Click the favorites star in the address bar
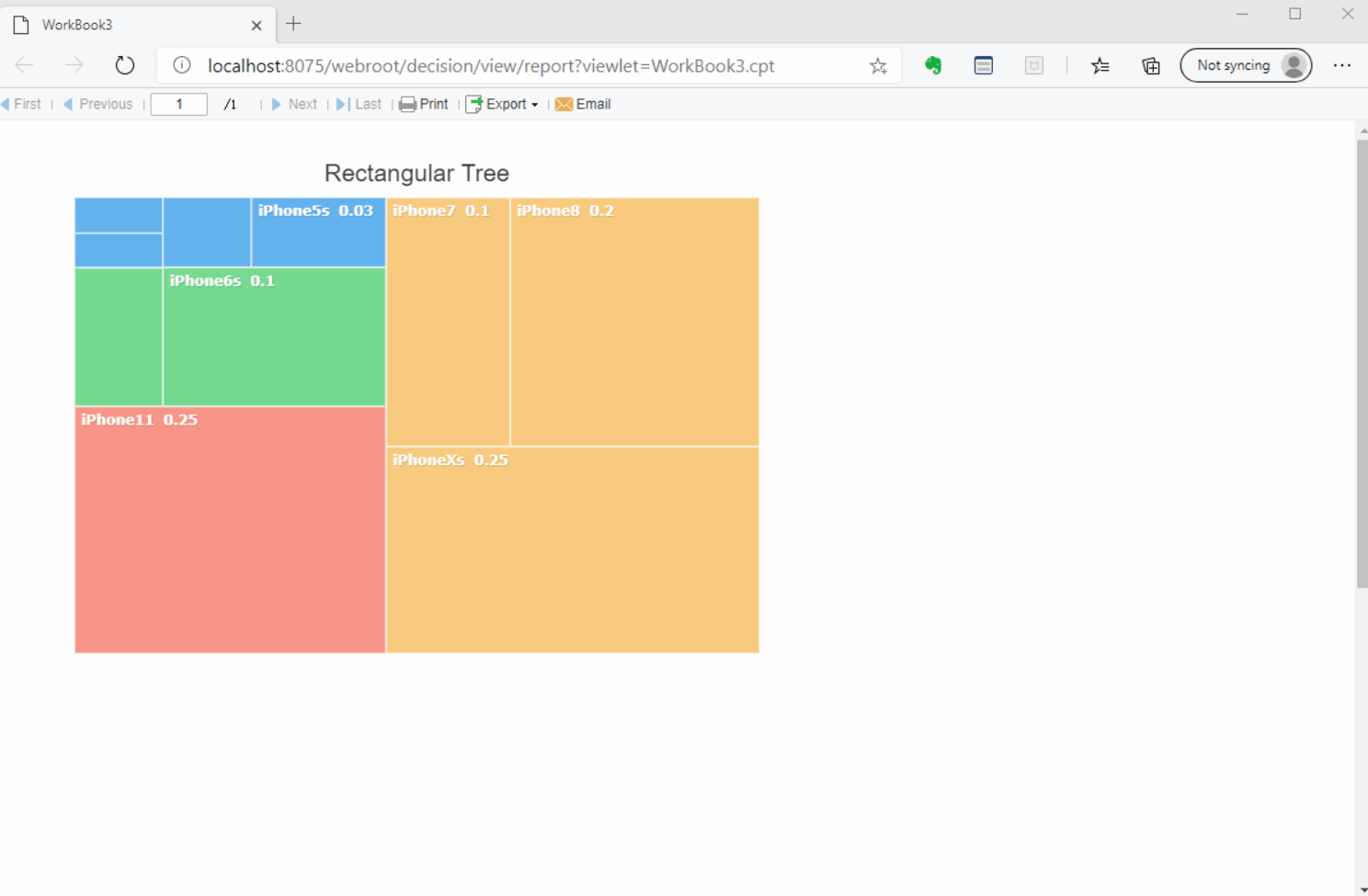This screenshot has height=896, width=1368. 877,65
